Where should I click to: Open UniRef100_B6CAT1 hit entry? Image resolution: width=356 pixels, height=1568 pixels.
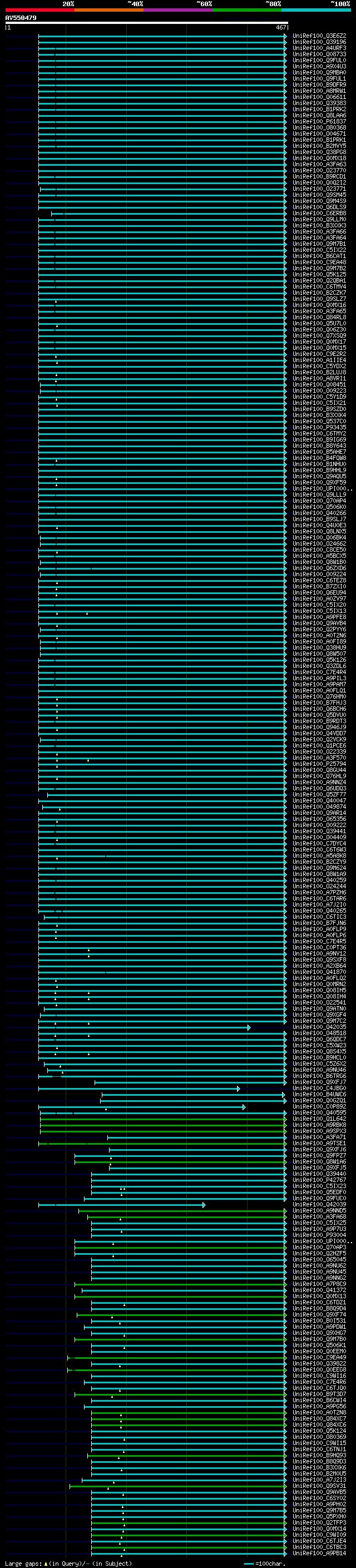pos(319,256)
